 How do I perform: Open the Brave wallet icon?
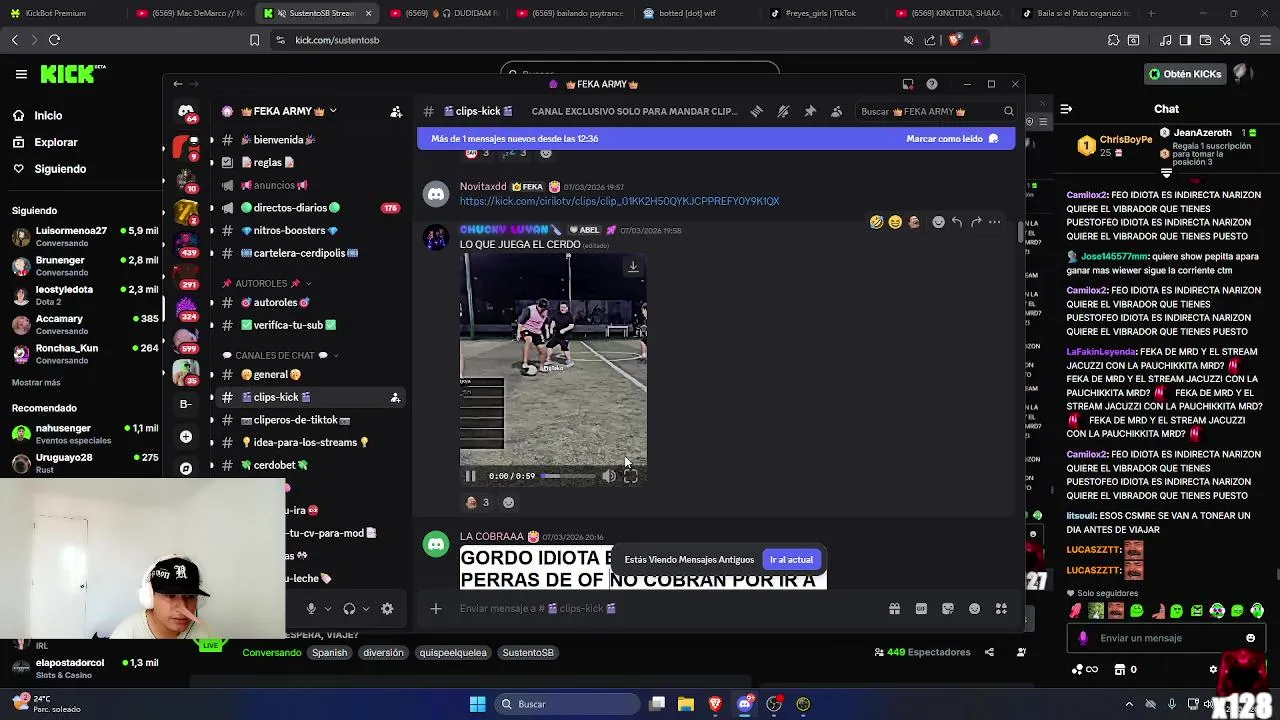(1205, 40)
